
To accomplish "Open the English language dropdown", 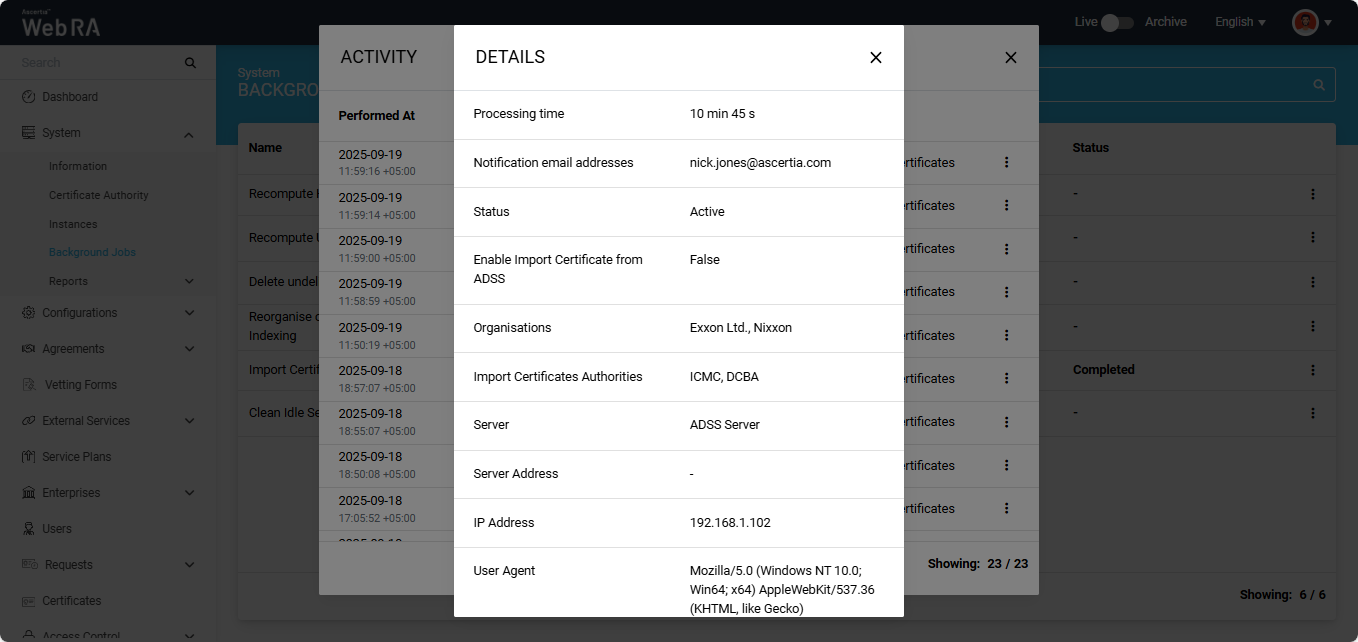I will 1240,22.
